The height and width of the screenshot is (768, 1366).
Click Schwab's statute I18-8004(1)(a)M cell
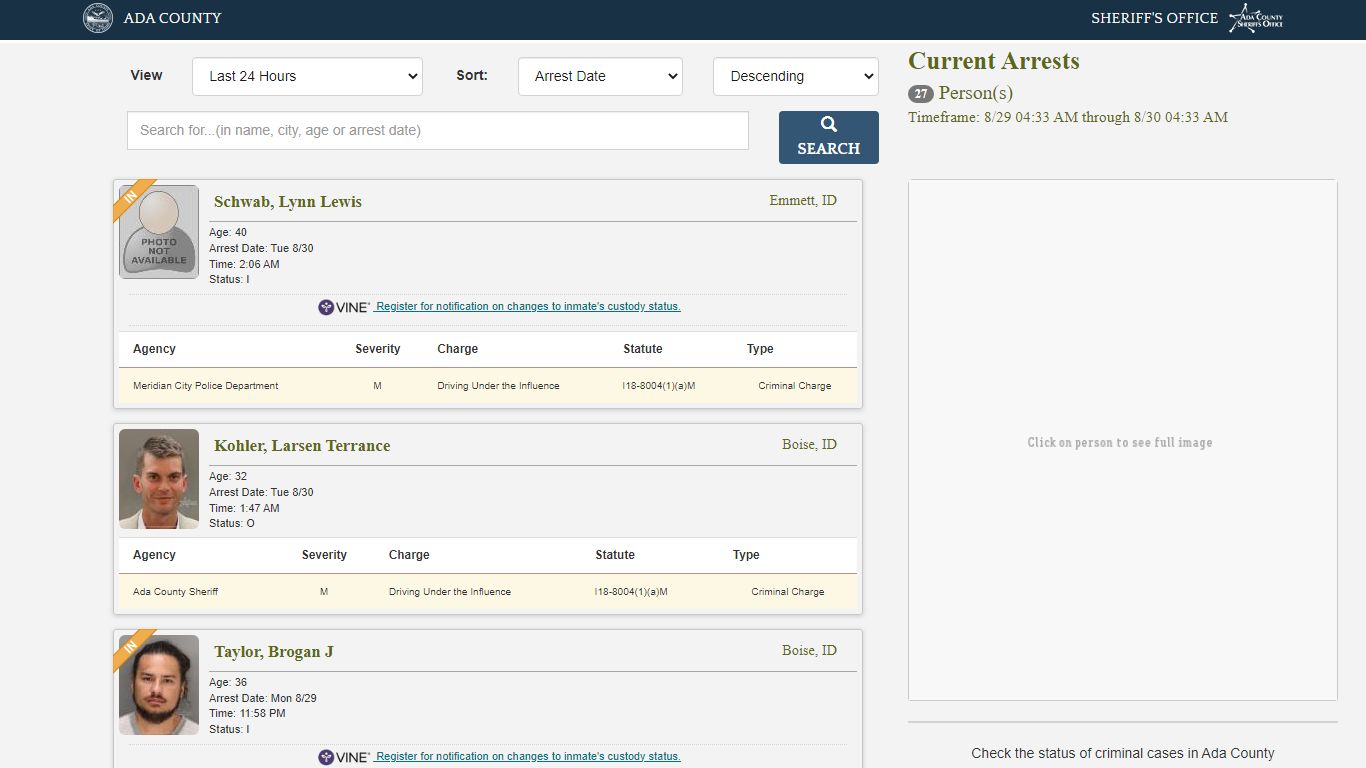tap(659, 386)
